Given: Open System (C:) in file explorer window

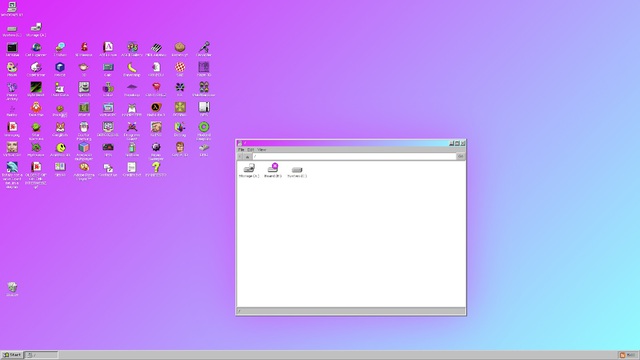Looking at the screenshot, I should [297, 171].
